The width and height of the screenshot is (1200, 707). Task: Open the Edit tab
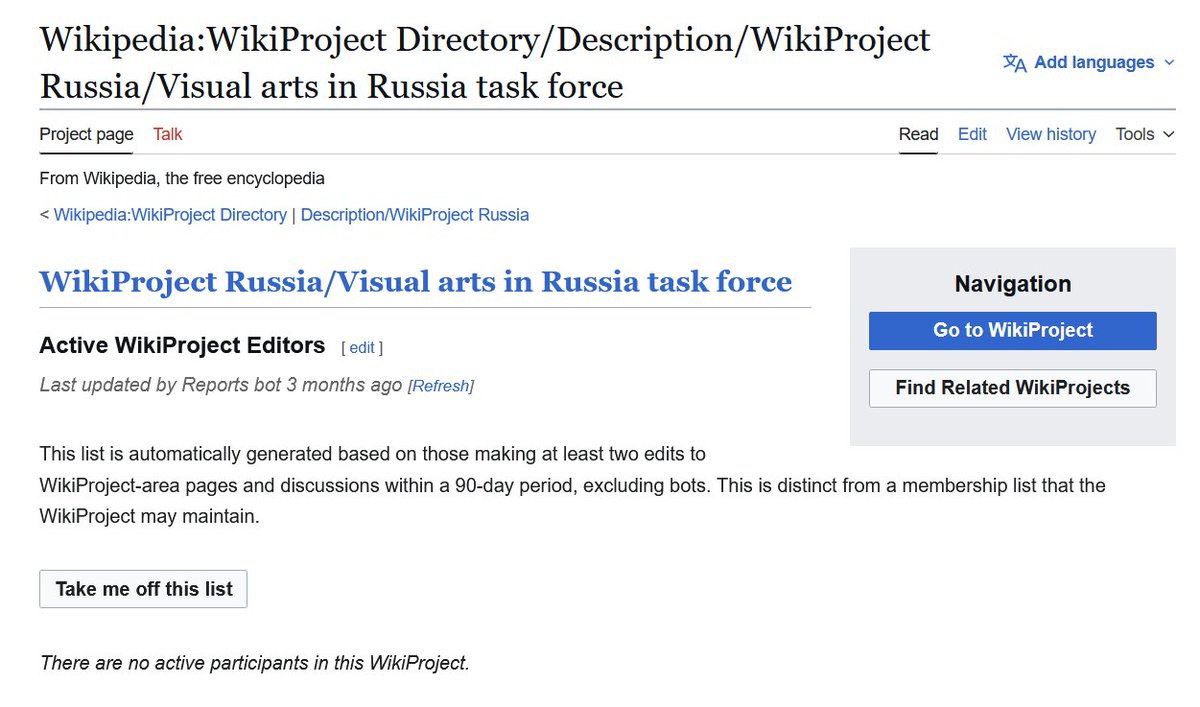click(972, 134)
